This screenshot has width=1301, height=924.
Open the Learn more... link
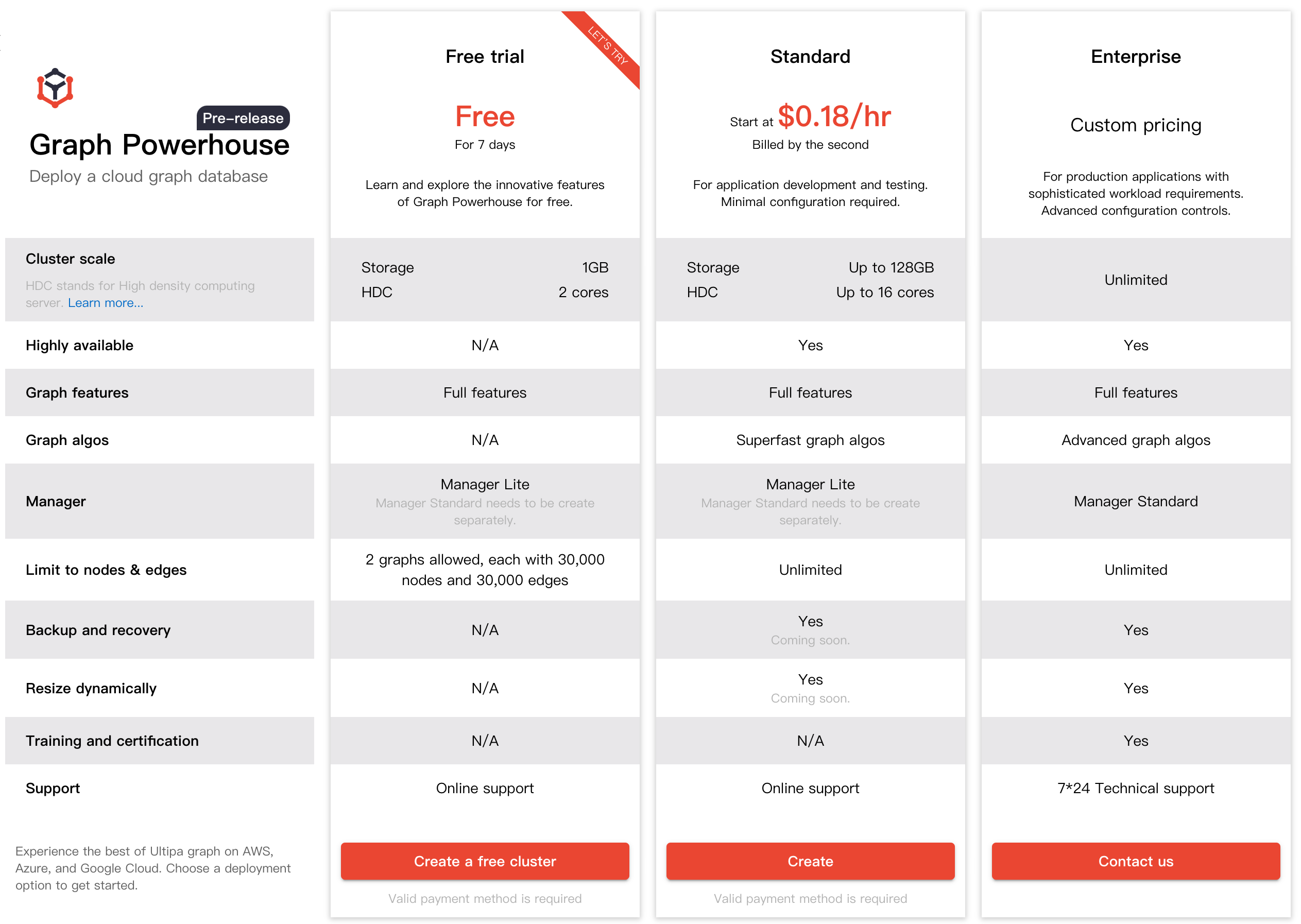click(105, 303)
